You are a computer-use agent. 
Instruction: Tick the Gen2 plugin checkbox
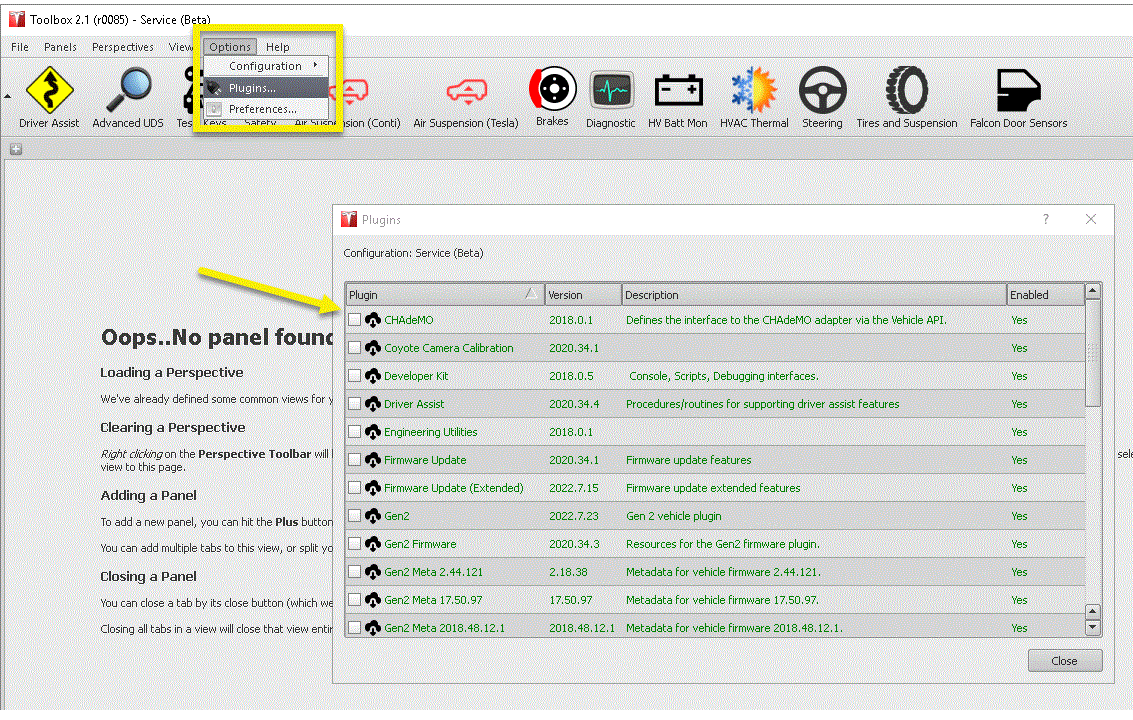point(354,515)
